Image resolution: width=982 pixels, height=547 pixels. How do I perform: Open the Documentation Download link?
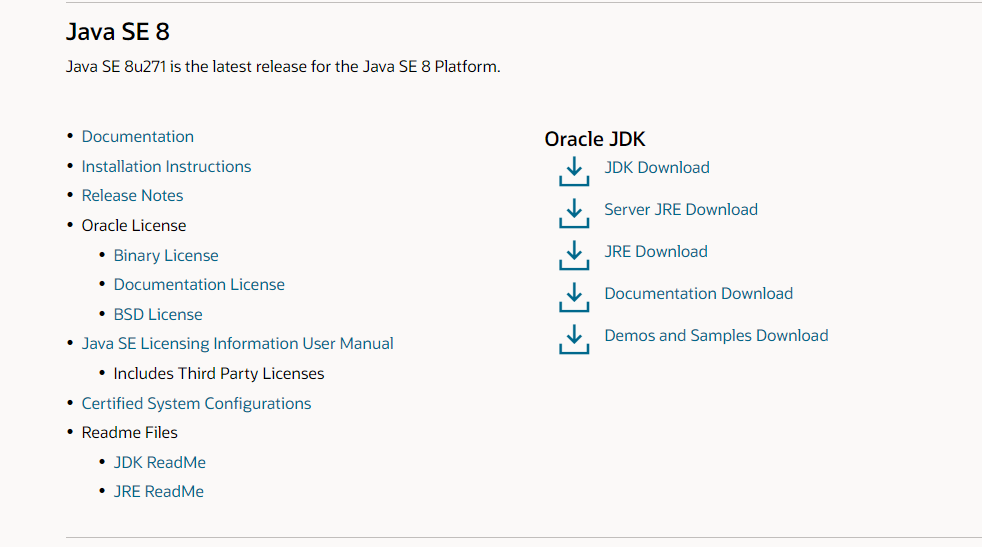pyautogui.click(x=698, y=293)
